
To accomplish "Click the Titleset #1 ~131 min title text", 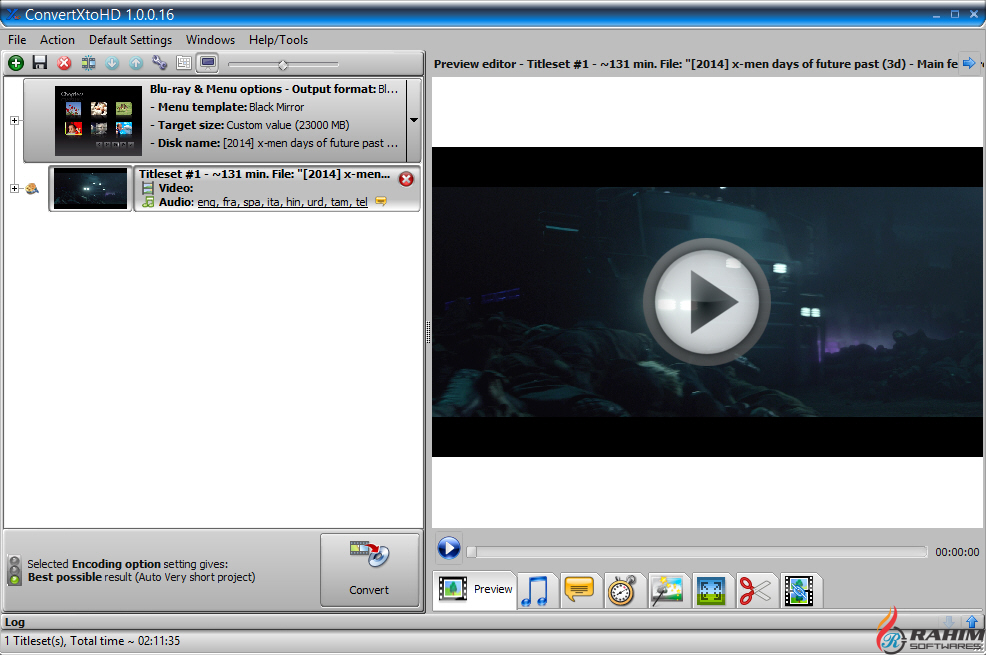I will point(264,174).
